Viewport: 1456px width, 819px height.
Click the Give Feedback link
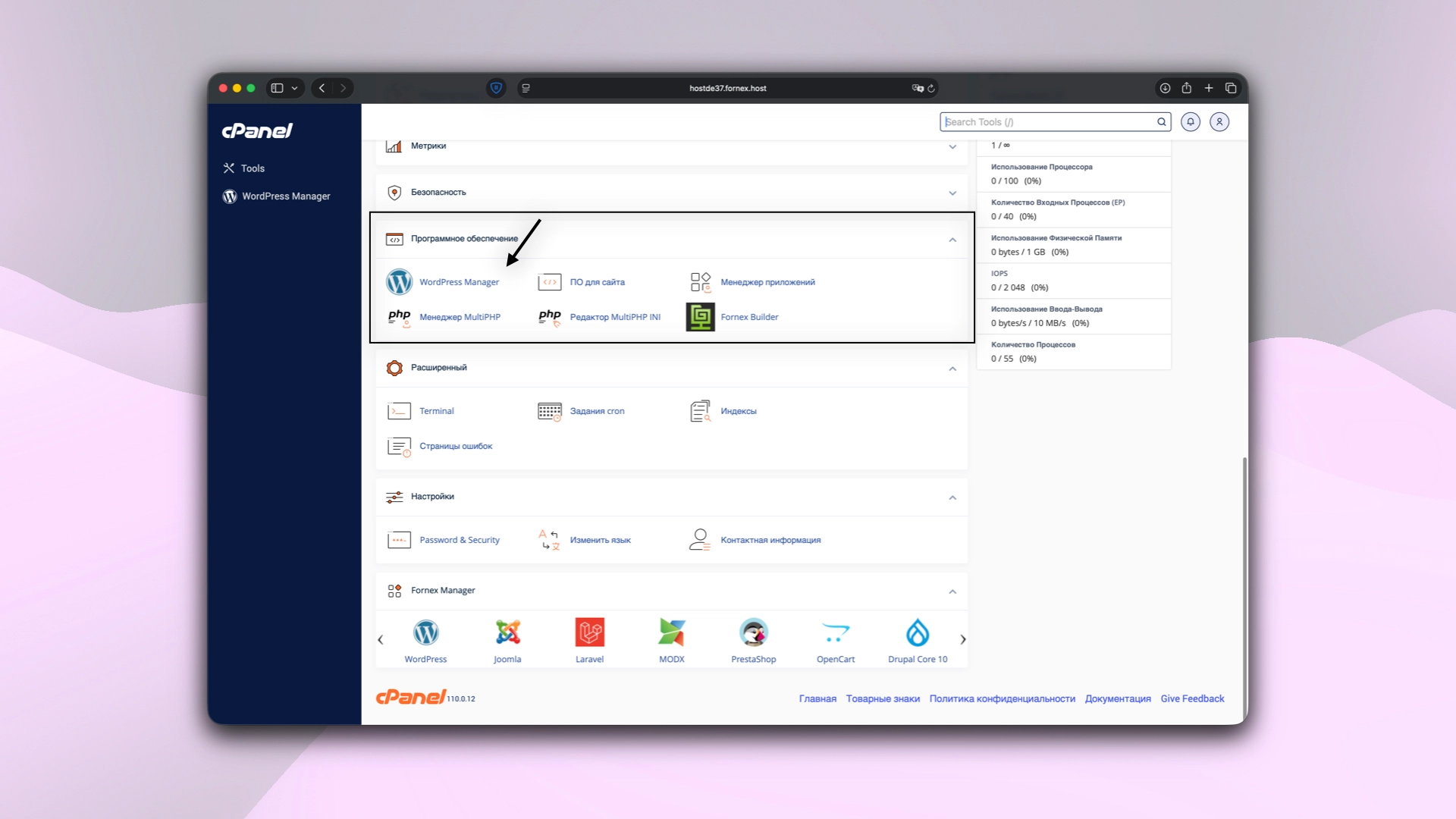click(x=1192, y=698)
